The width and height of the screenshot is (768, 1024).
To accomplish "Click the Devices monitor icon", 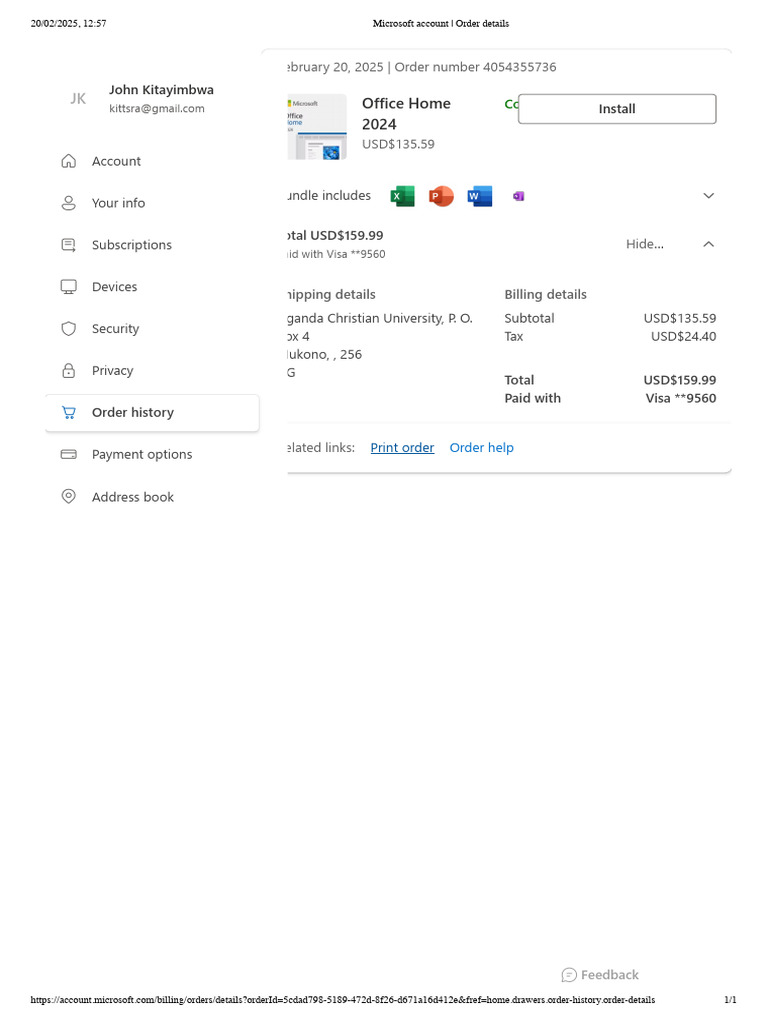I will click(x=69, y=287).
